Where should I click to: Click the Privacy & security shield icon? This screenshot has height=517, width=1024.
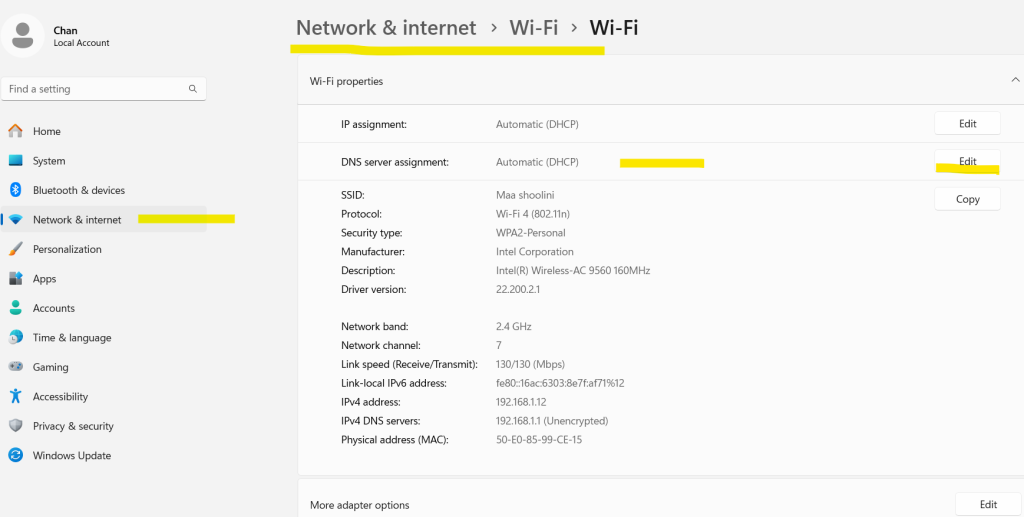(x=15, y=426)
